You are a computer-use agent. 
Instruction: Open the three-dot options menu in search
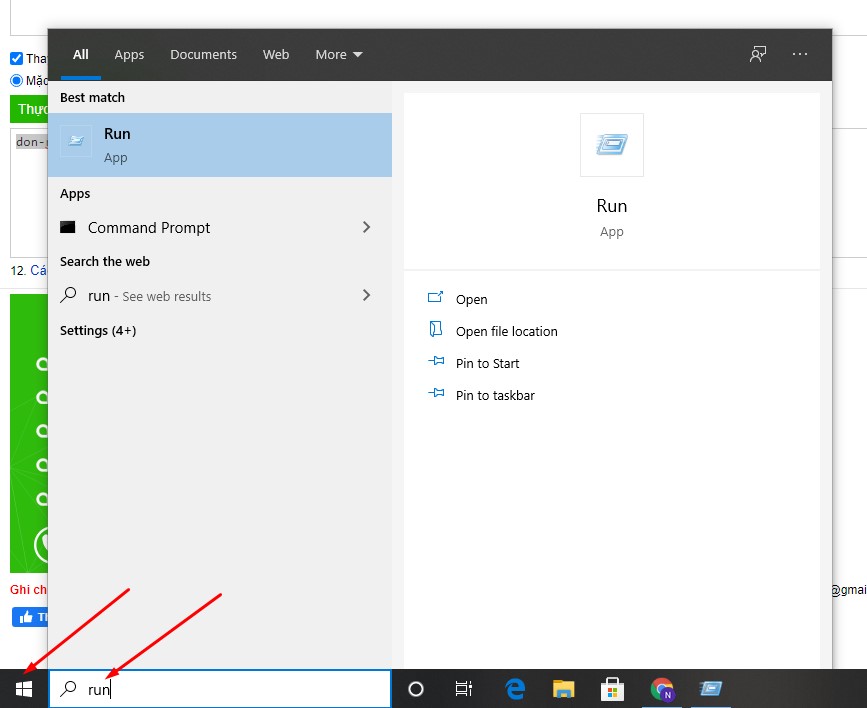800,54
